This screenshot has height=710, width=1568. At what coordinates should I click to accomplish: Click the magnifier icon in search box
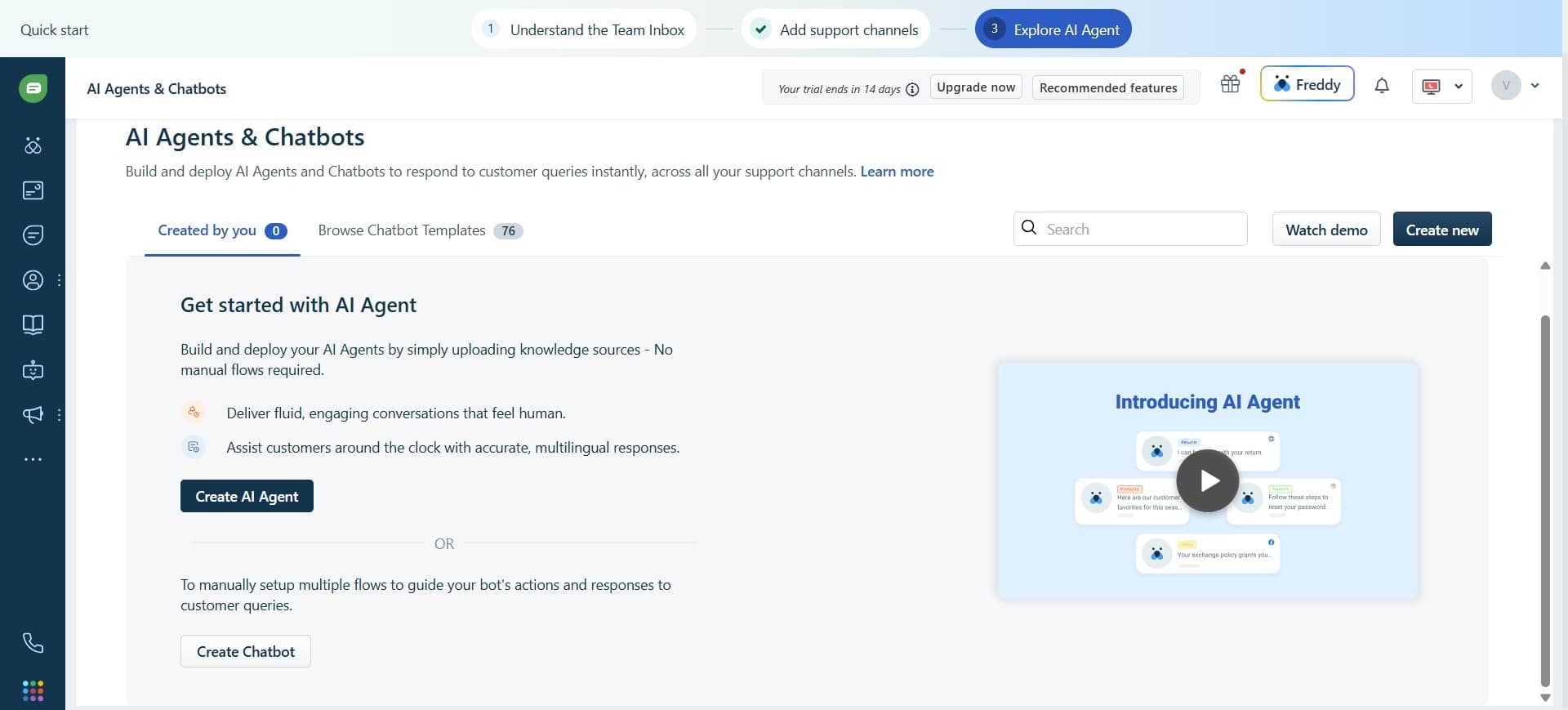click(1029, 228)
